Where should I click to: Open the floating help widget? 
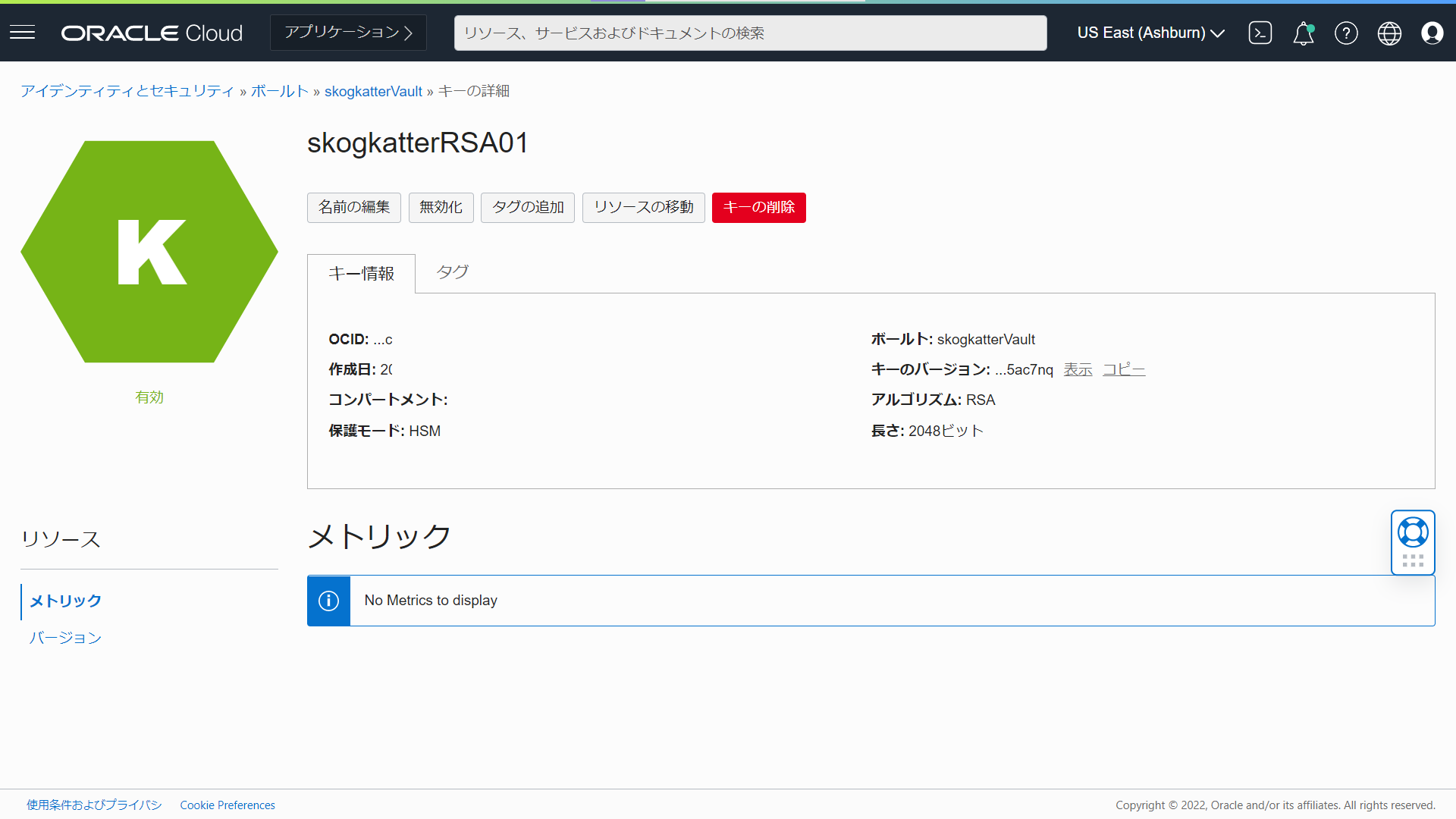pos(1413,532)
